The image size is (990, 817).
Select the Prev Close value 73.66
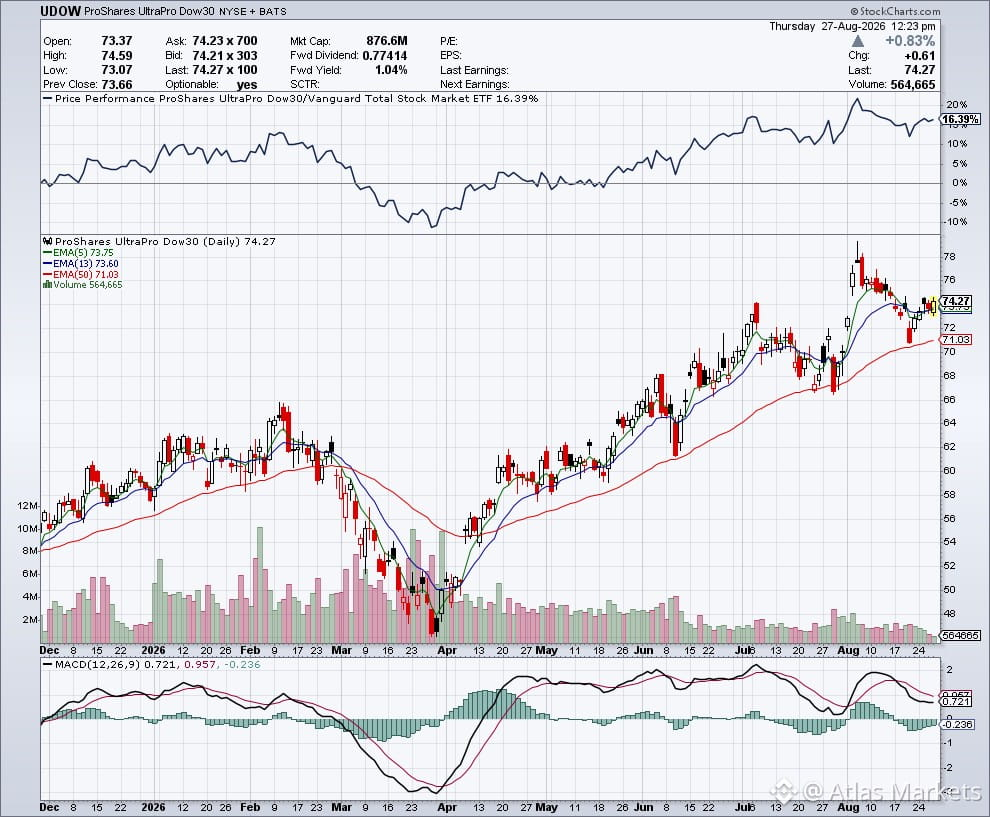[x=117, y=85]
